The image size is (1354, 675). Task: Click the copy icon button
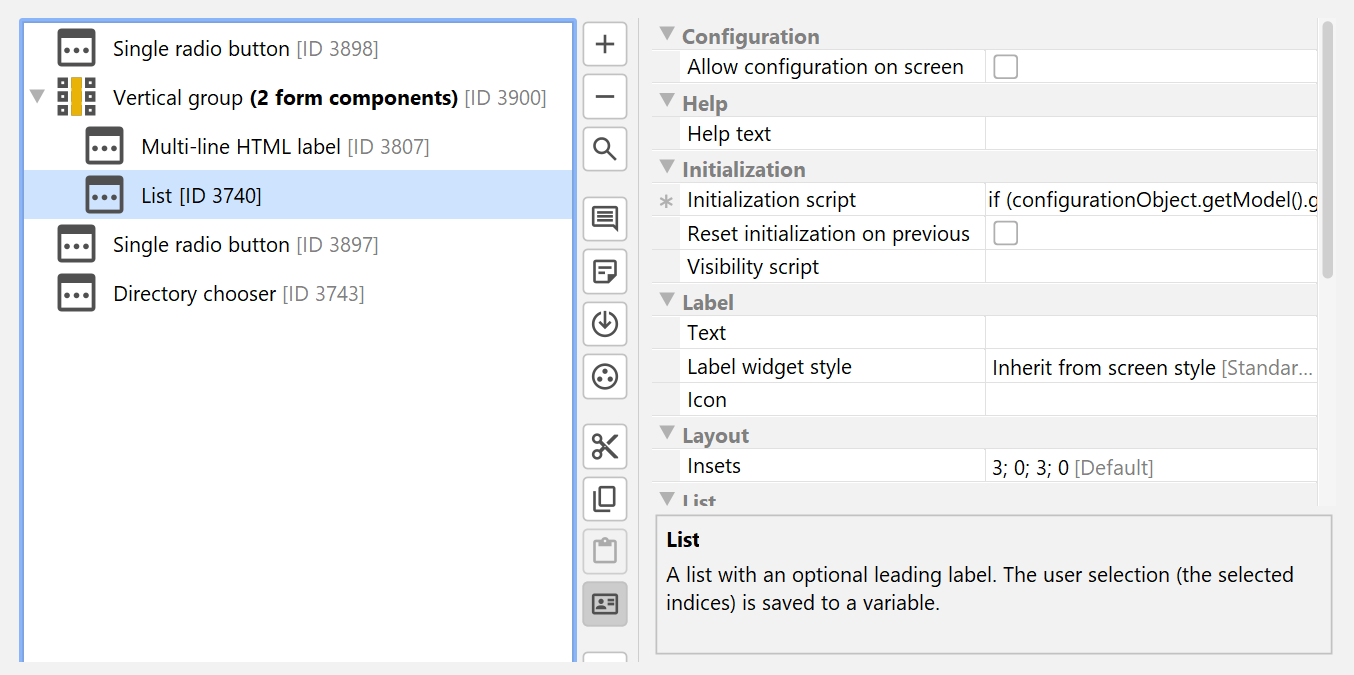(605, 499)
